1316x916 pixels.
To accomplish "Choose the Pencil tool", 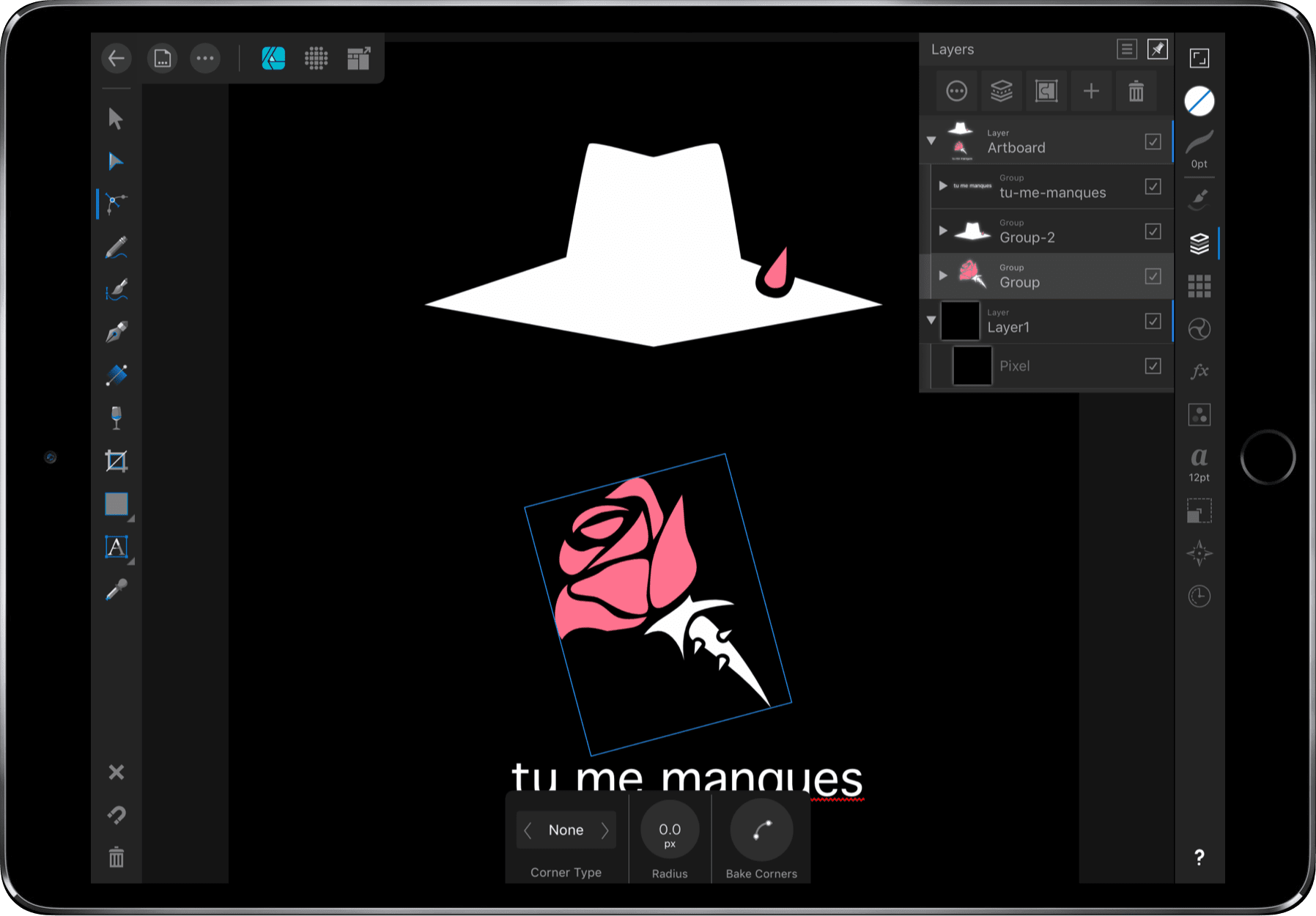I will pyautogui.click(x=116, y=248).
